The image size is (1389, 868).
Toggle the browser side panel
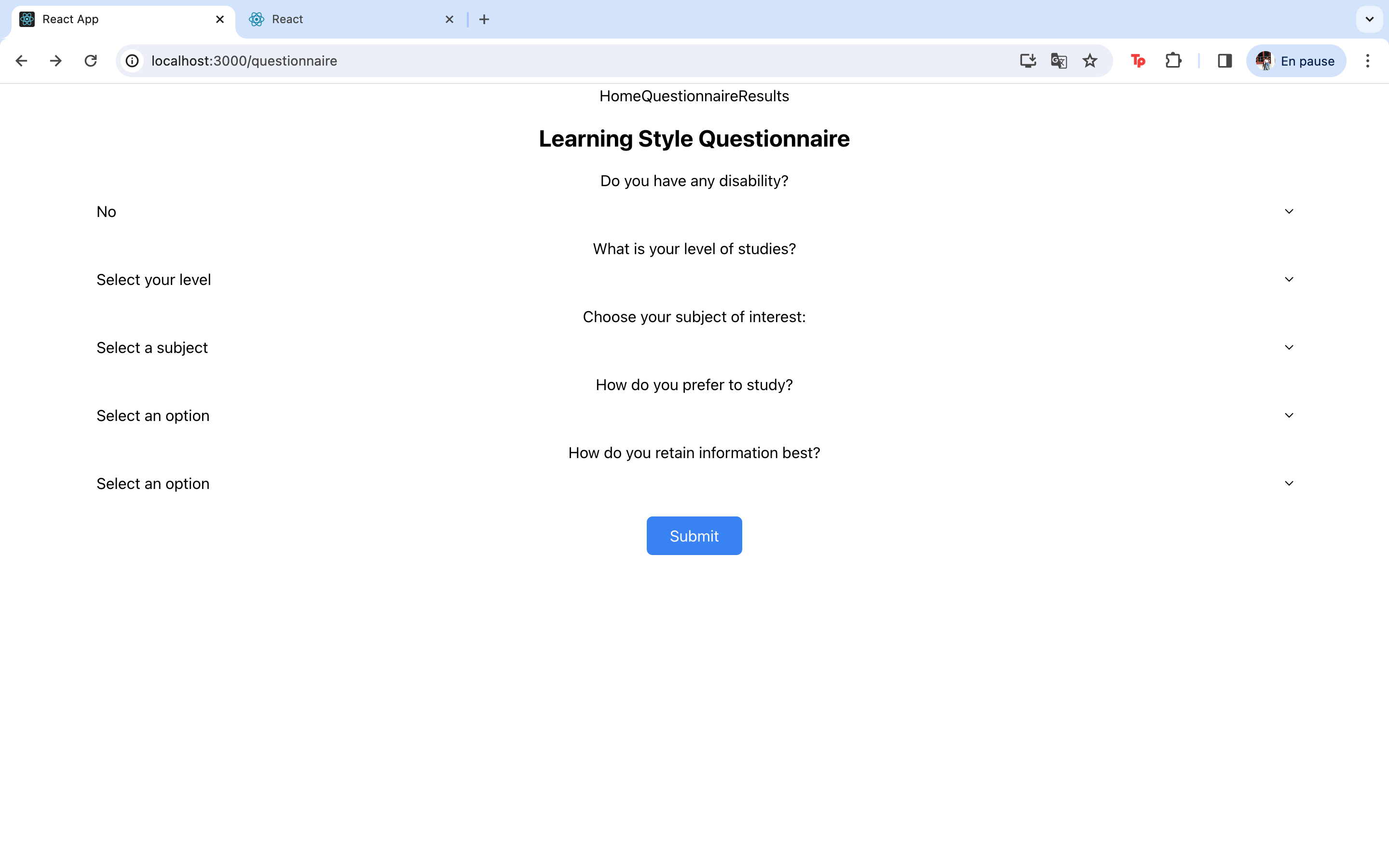coord(1224,61)
